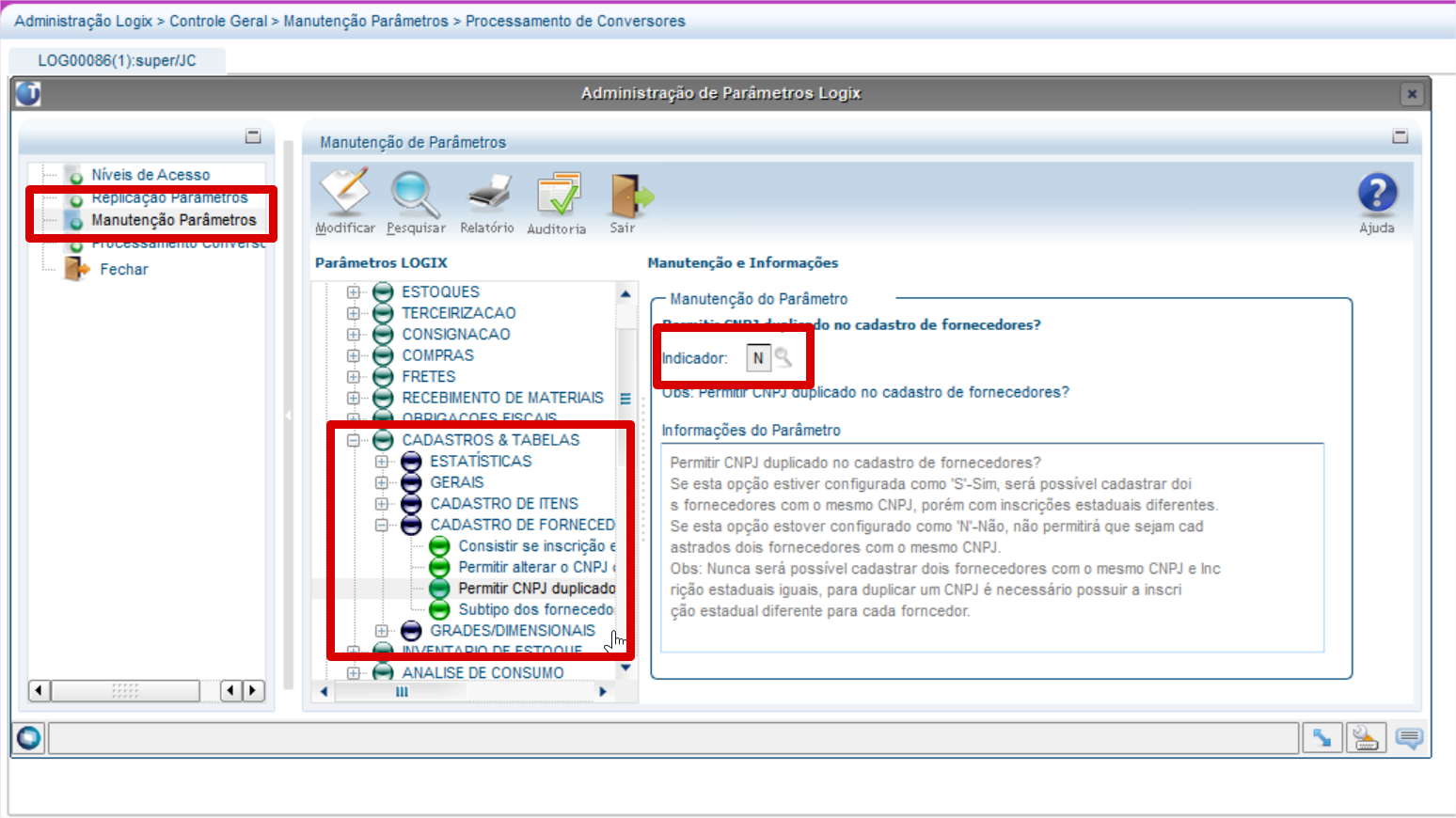This screenshot has width=1456, height=818.
Task: Select the GERAIS tree label
Action: [457, 482]
